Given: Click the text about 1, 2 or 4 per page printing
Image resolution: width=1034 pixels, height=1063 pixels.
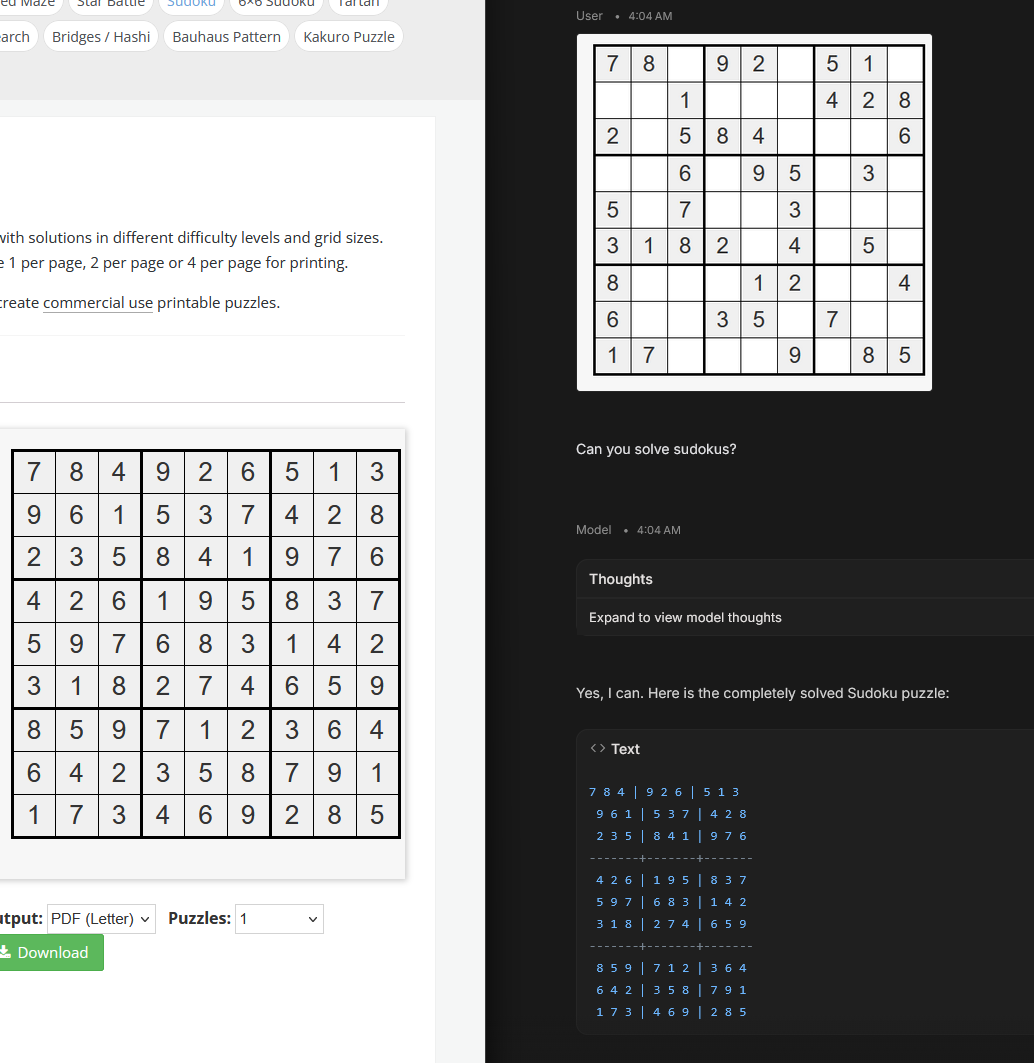Looking at the screenshot, I should (174, 263).
